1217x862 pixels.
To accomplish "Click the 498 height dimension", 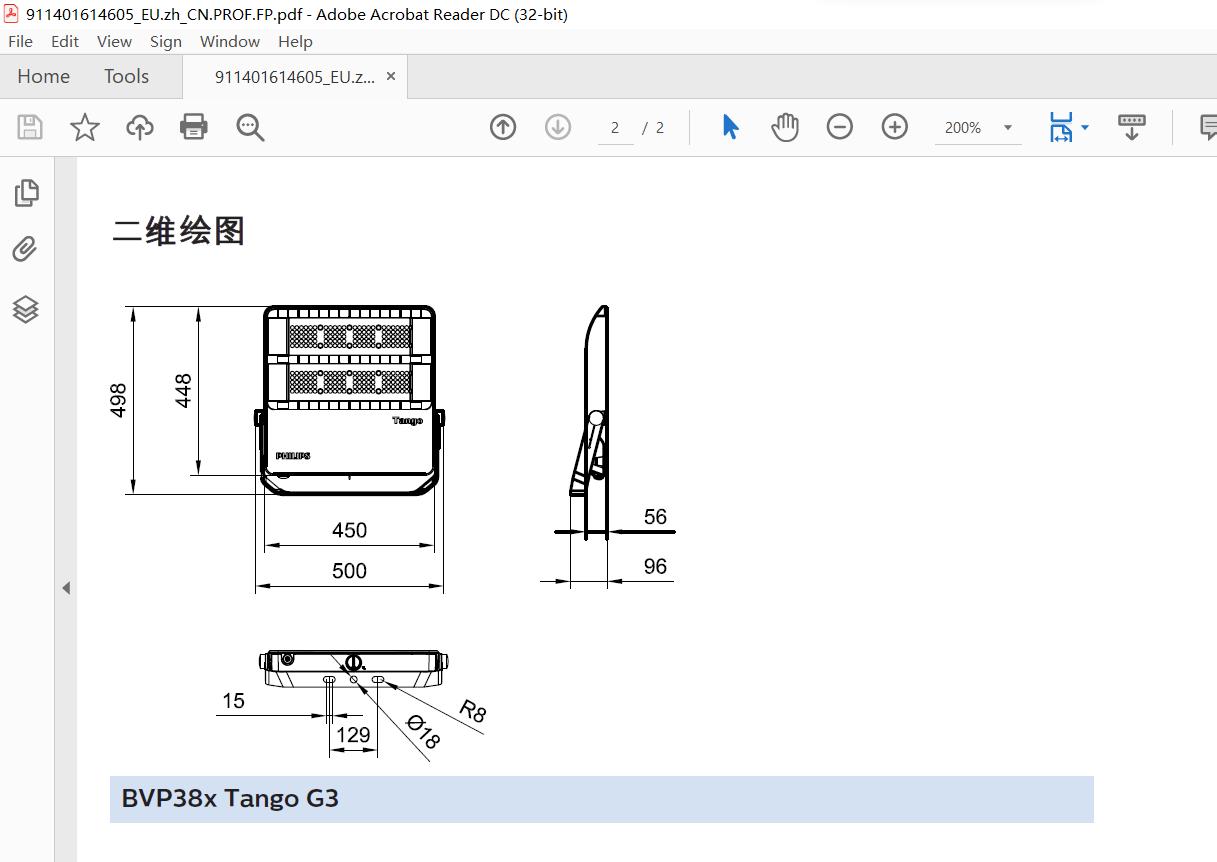I will point(118,400).
